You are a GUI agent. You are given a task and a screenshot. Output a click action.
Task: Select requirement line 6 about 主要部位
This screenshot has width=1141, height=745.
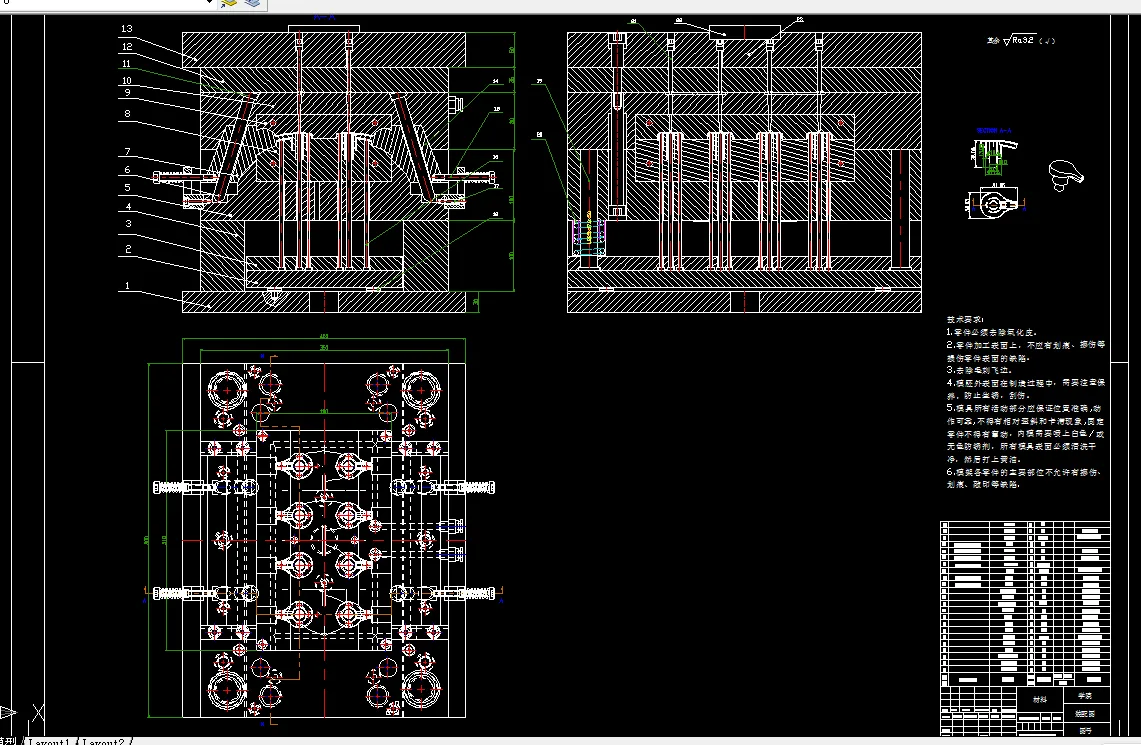click(x=1025, y=478)
